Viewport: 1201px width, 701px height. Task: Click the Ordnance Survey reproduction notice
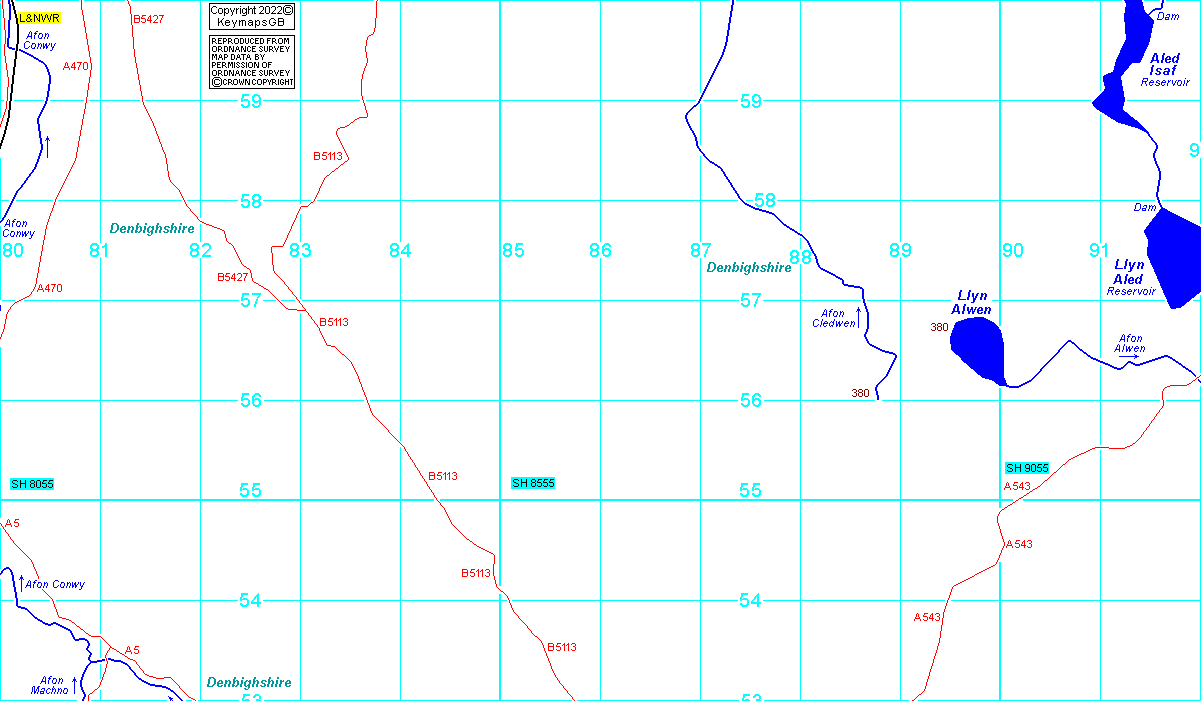pyautogui.click(x=252, y=62)
